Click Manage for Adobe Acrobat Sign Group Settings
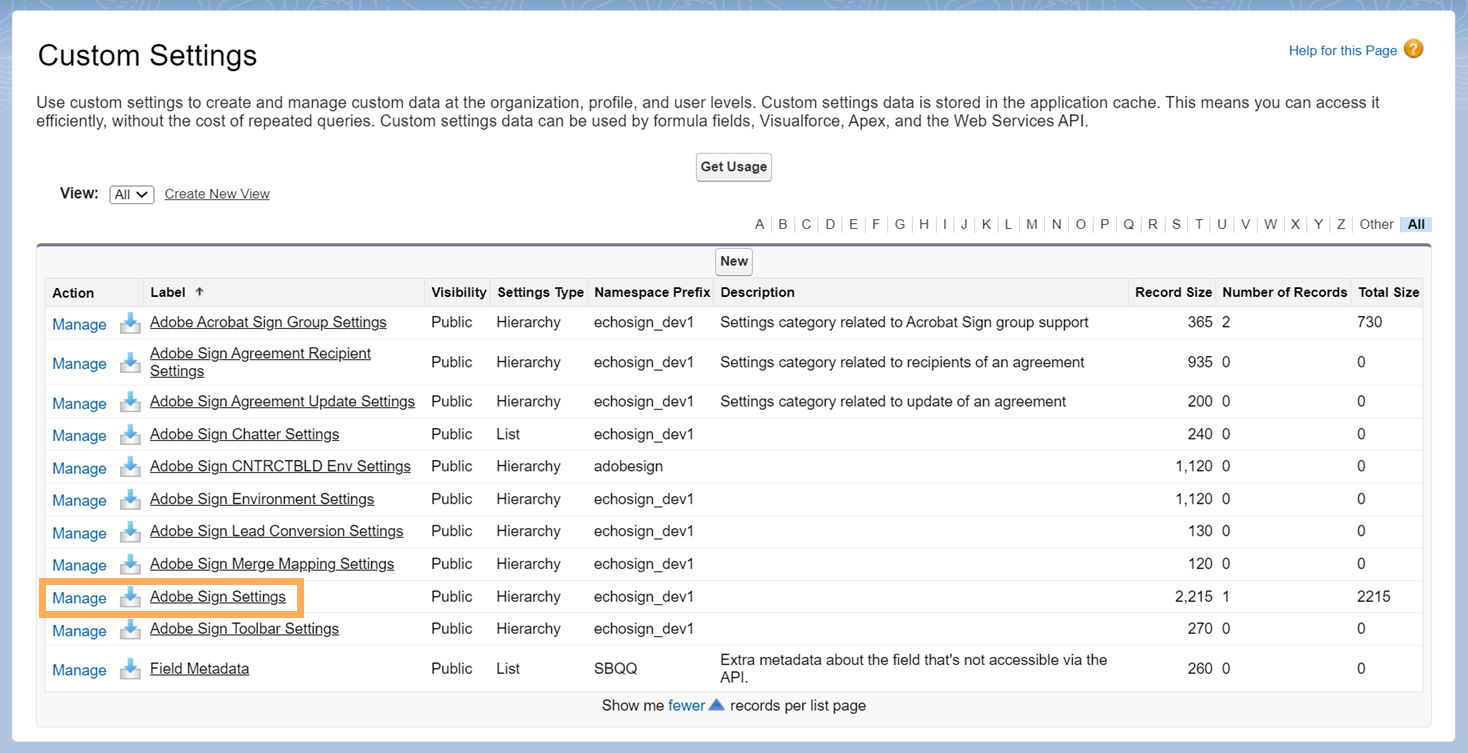1468x753 pixels. (x=79, y=324)
